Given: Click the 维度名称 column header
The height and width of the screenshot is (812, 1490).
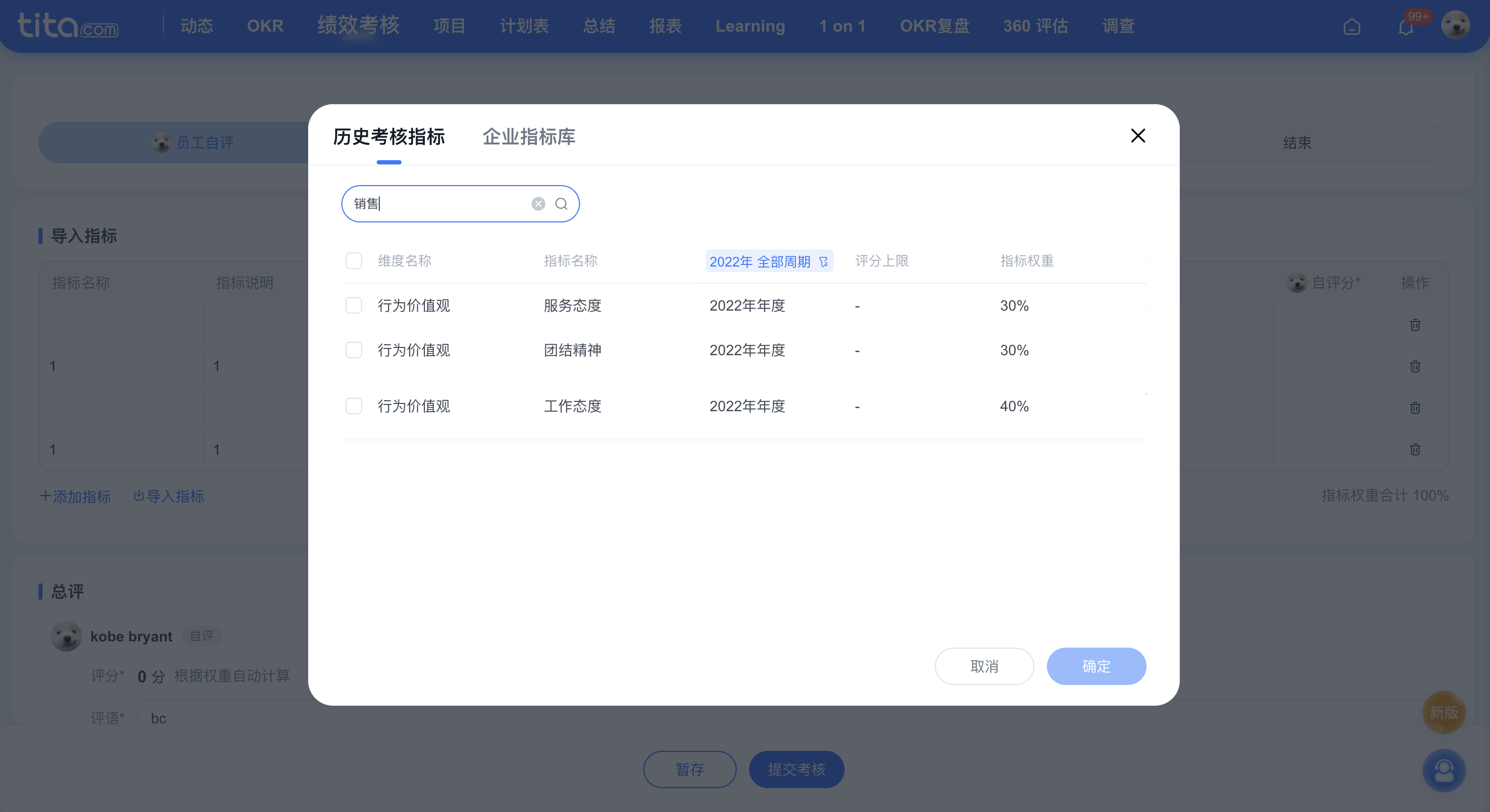Looking at the screenshot, I should coord(404,261).
